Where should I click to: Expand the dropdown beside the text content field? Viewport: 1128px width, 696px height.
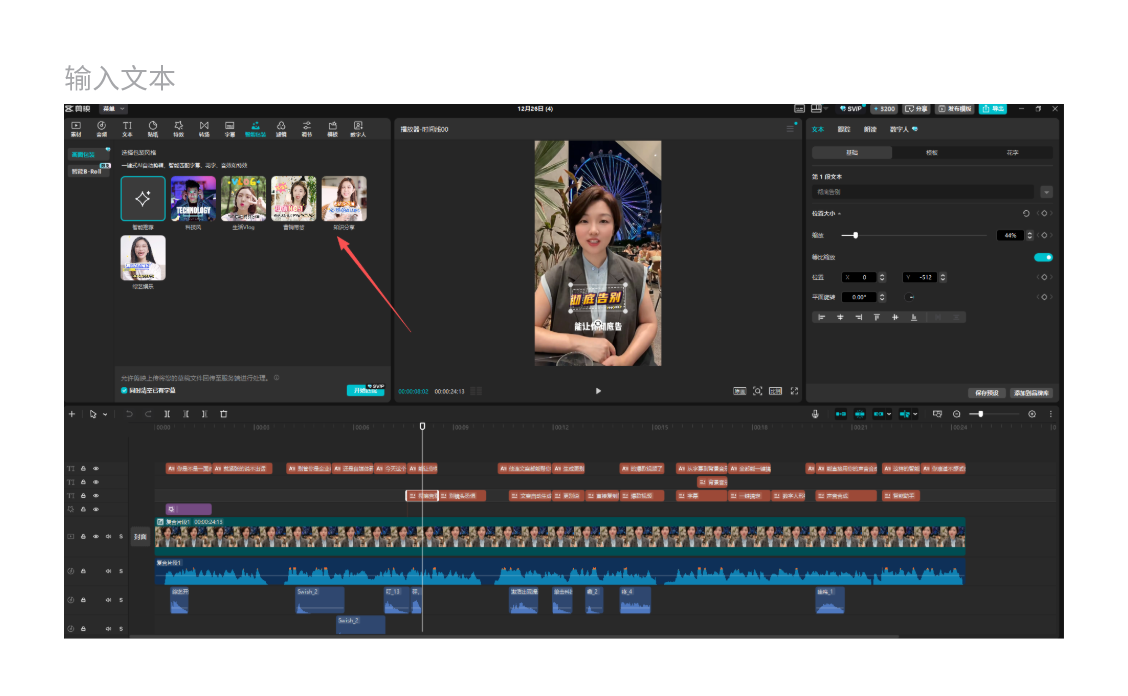click(x=1046, y=191)
